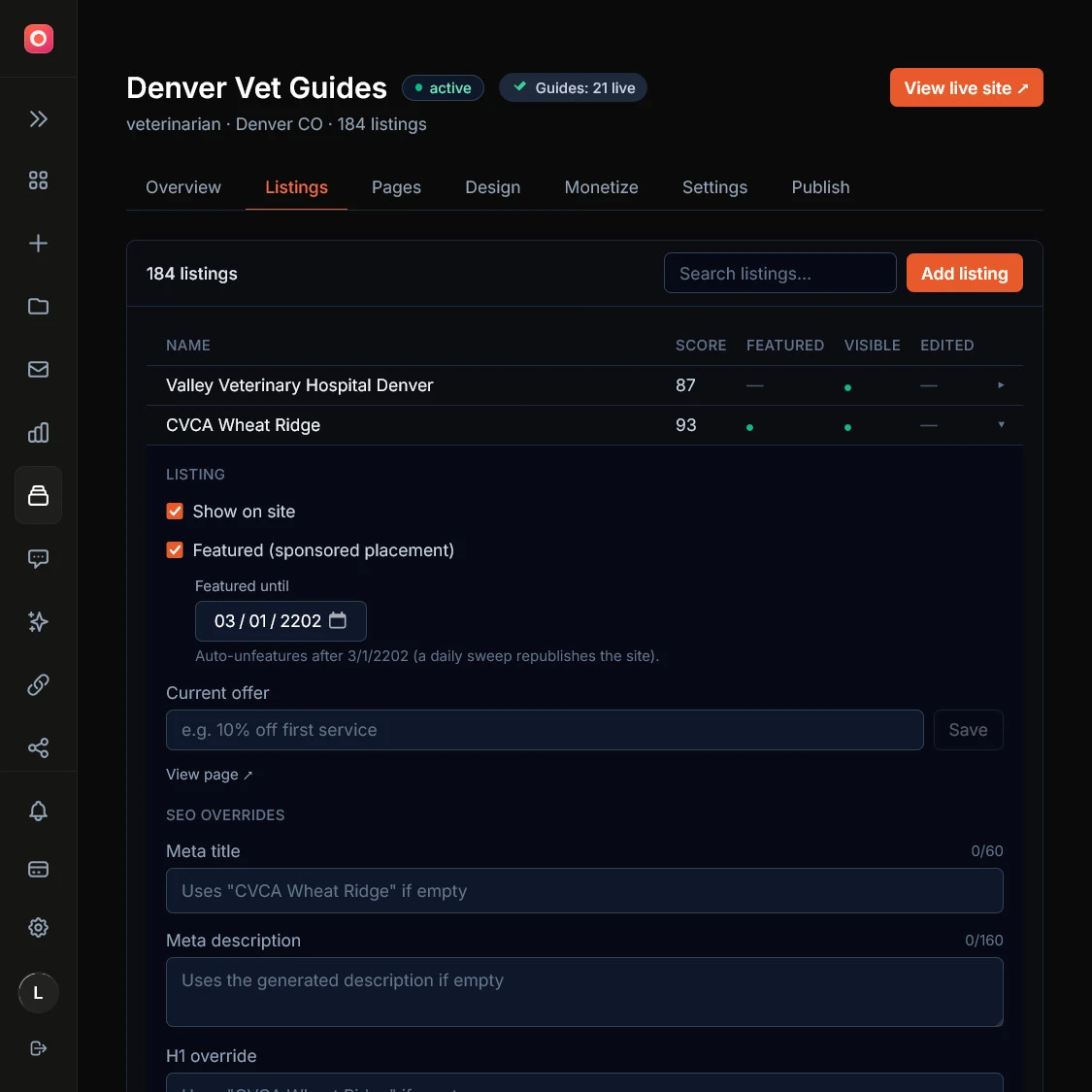Click the Meta description textarea
1092x1092 pixels.
(584, 992)
